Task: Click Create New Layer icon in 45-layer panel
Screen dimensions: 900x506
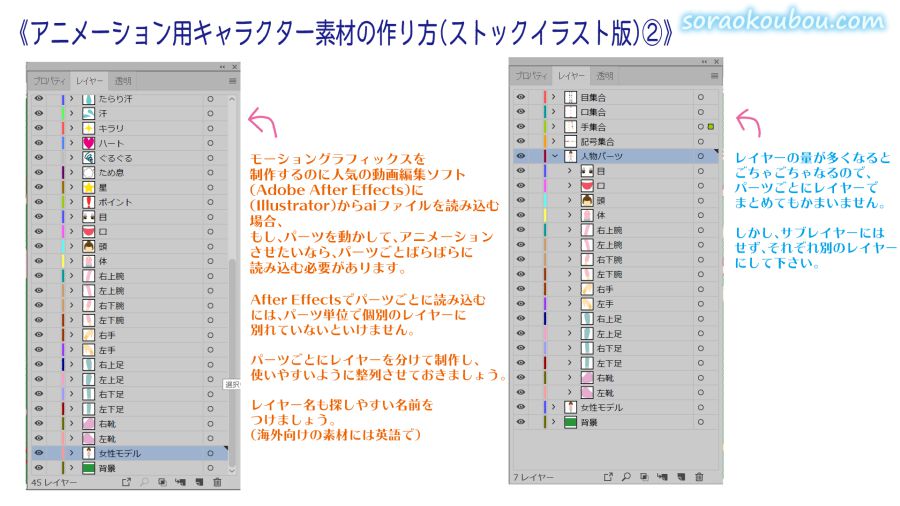Action: [200, 482]
